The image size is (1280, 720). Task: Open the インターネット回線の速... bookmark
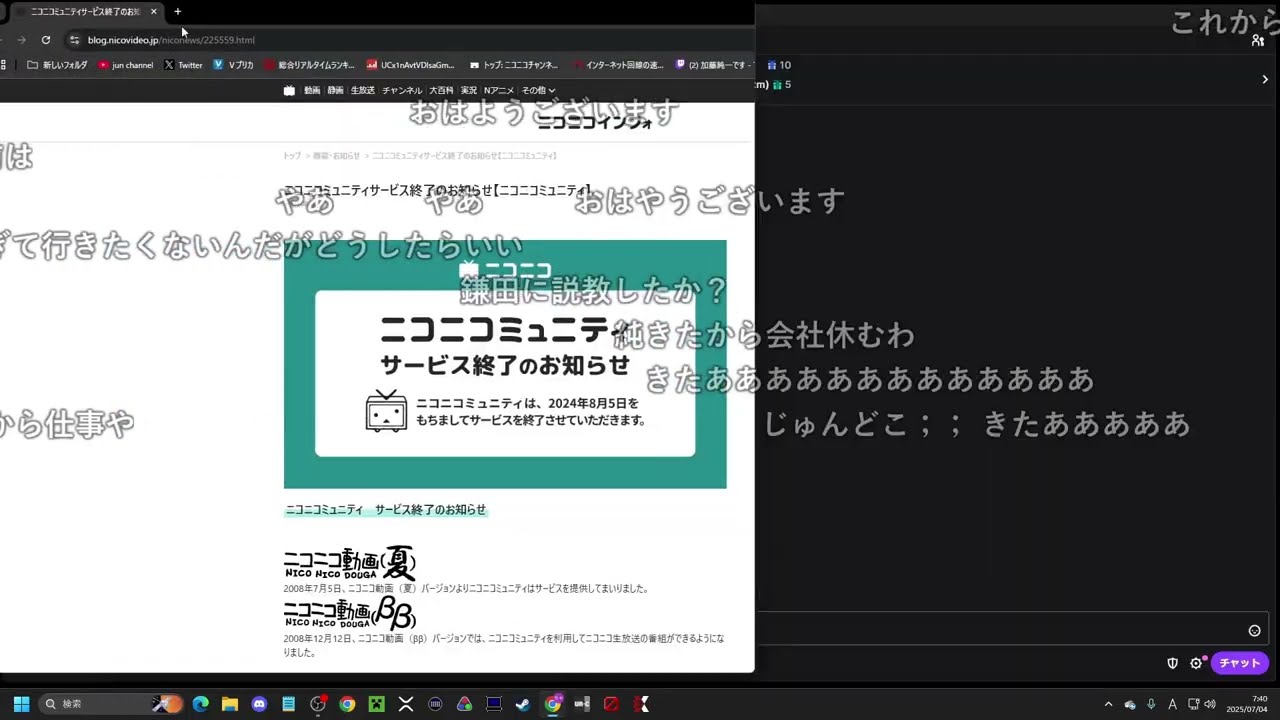(x=618, y=65)
